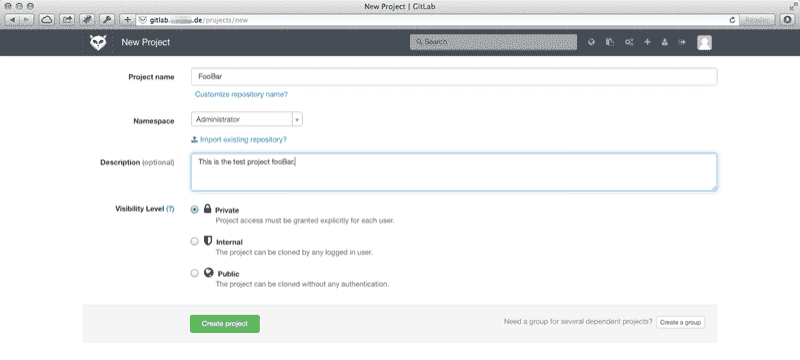800x360 pixels.
Task: Click the Create a group button
Action: [x=680, y=322]
